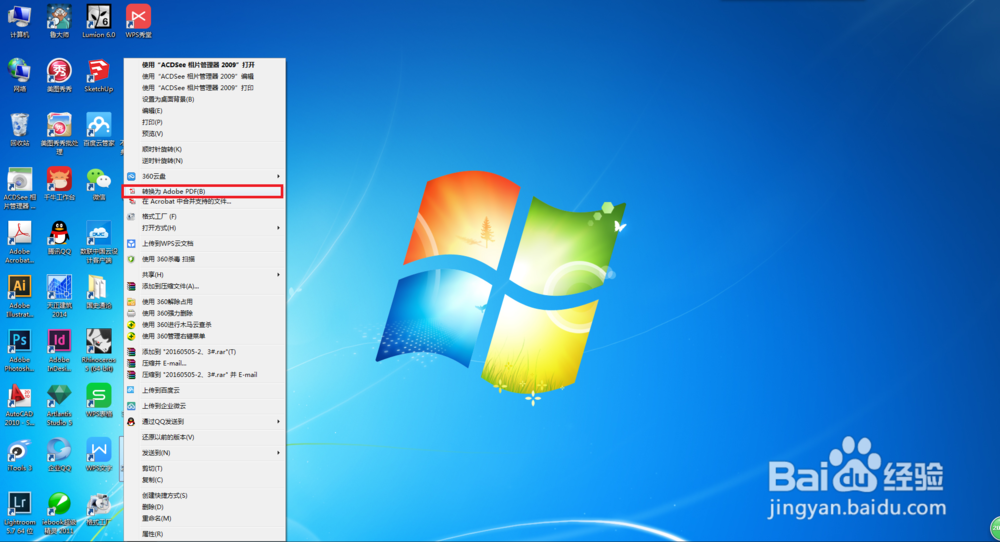Select 使用 ACDSee 相片管理器 2009 打开

pos(204,64)
